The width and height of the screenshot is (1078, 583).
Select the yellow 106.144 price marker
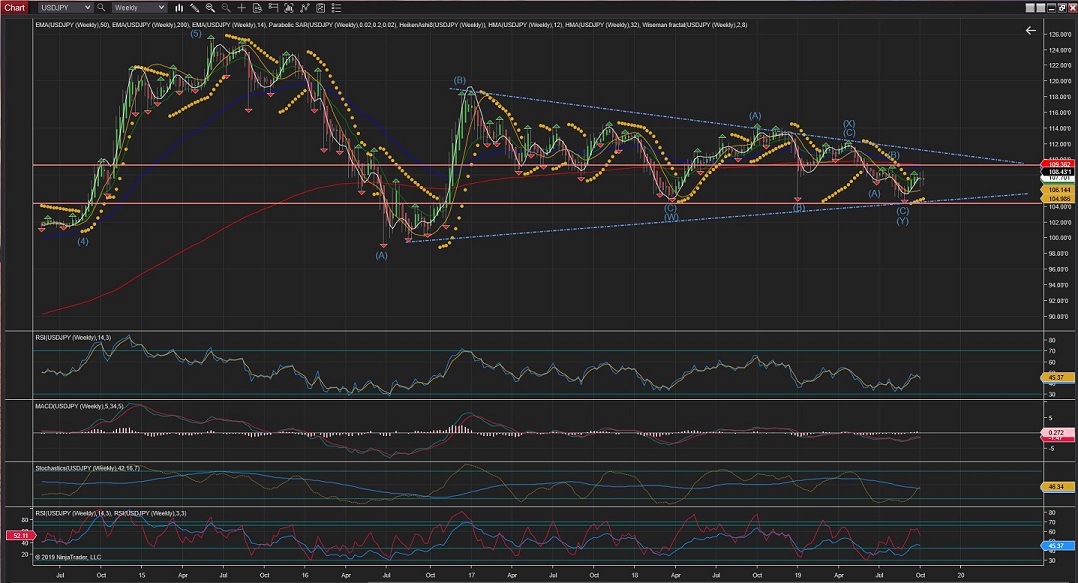pos(1058,190)
